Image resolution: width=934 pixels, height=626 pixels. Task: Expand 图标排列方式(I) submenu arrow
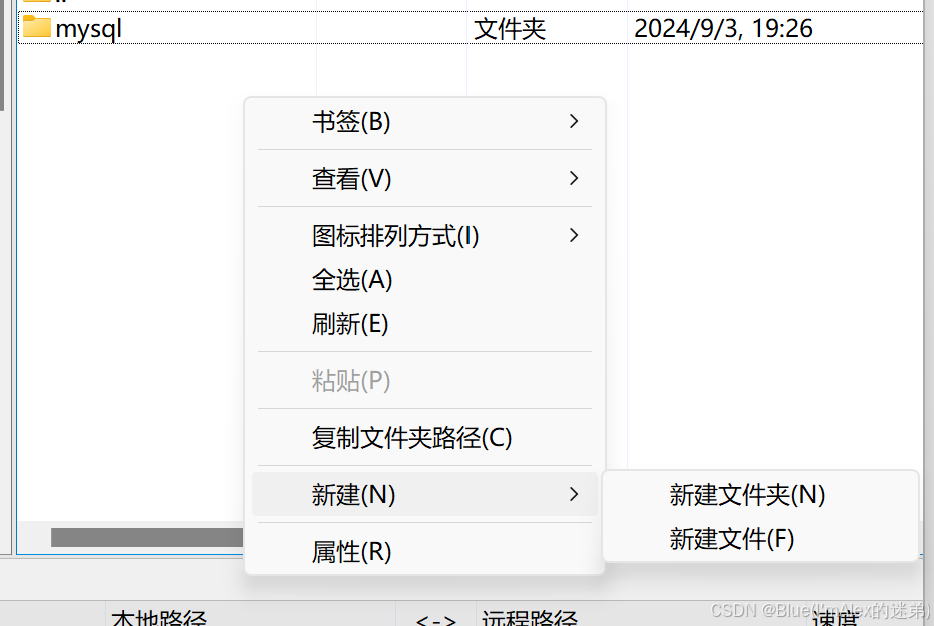tap(574, 235)
